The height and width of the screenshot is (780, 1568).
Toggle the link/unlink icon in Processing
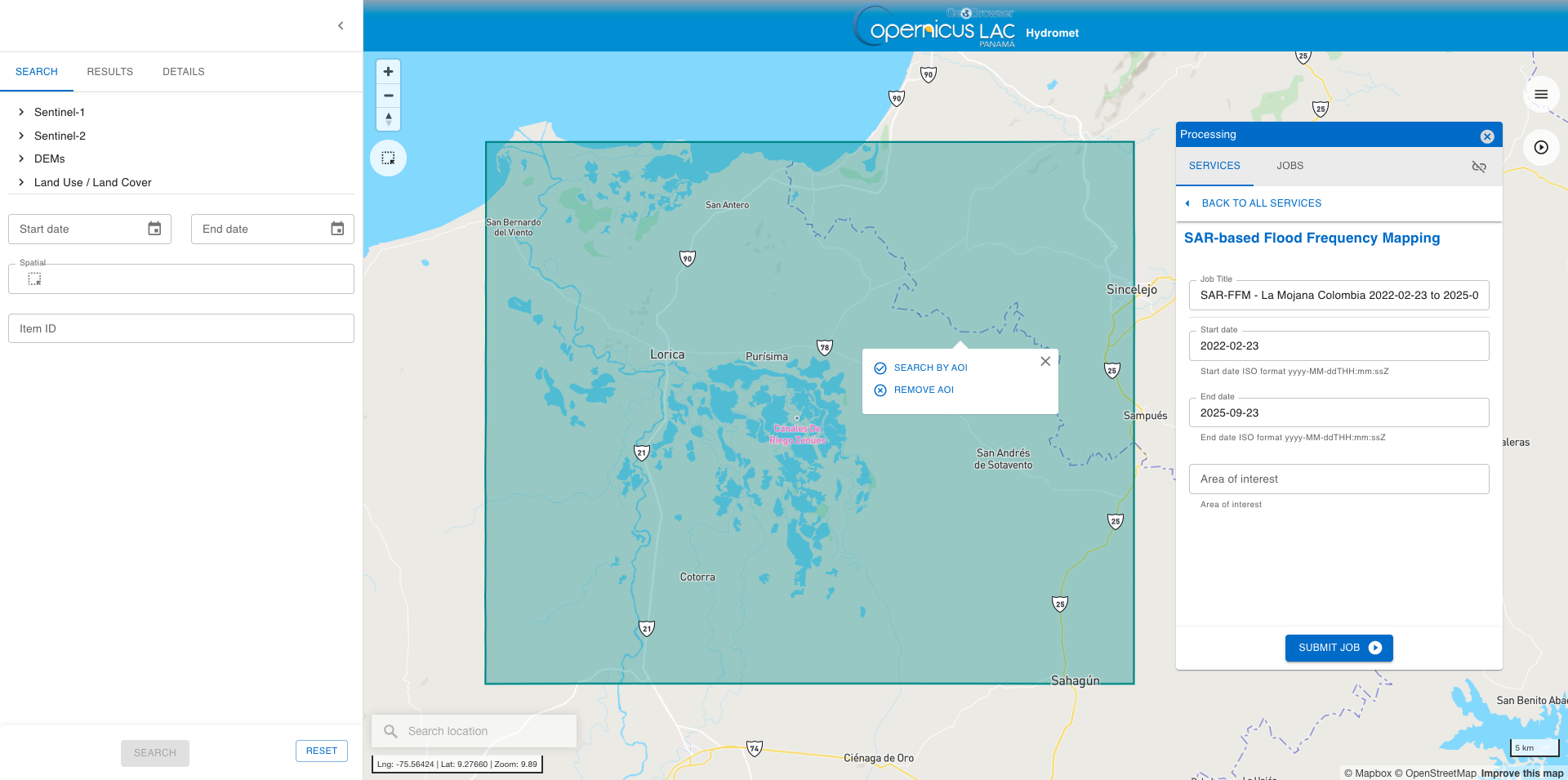1479,167
